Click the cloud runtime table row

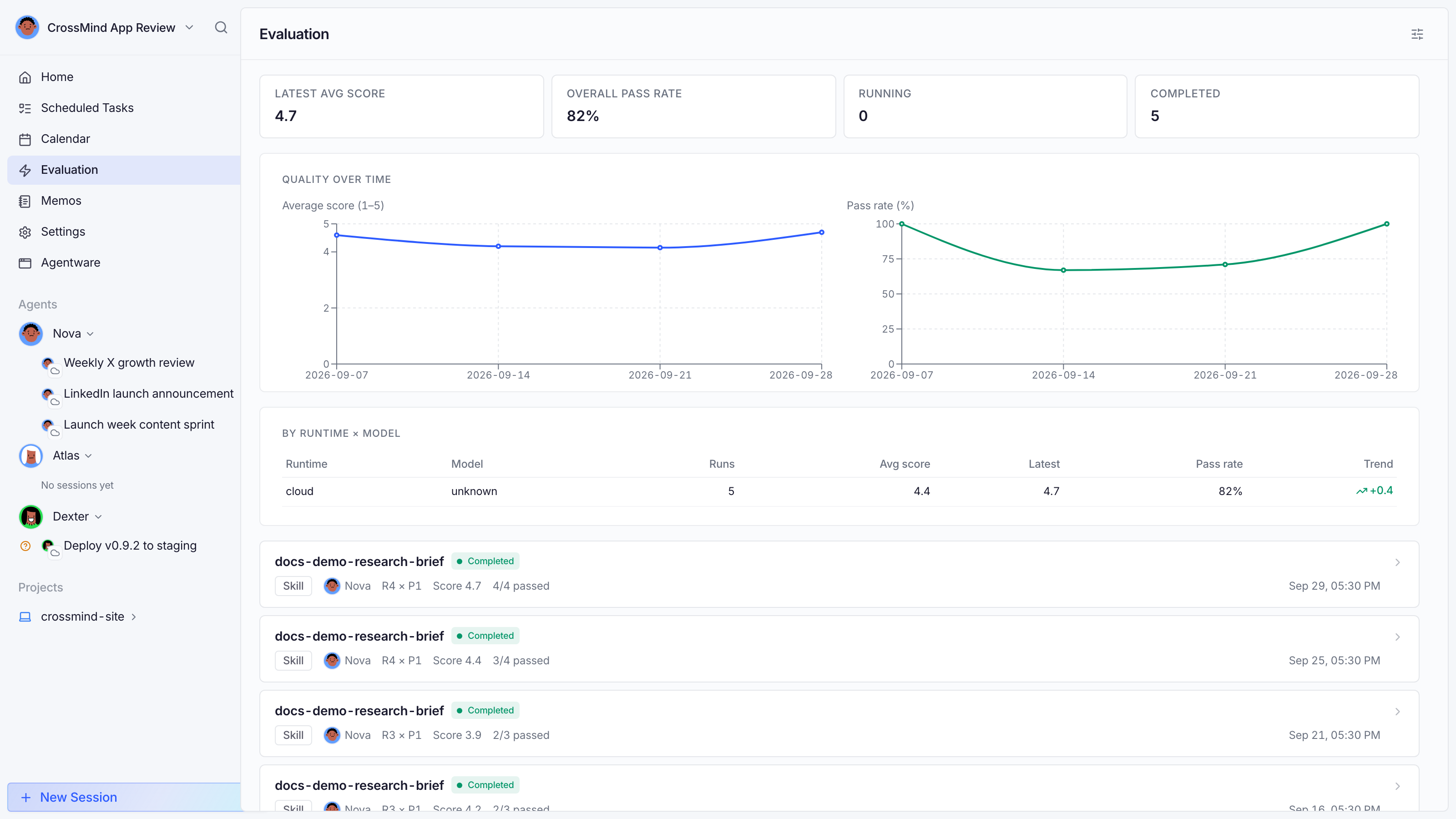click(839, 492)
